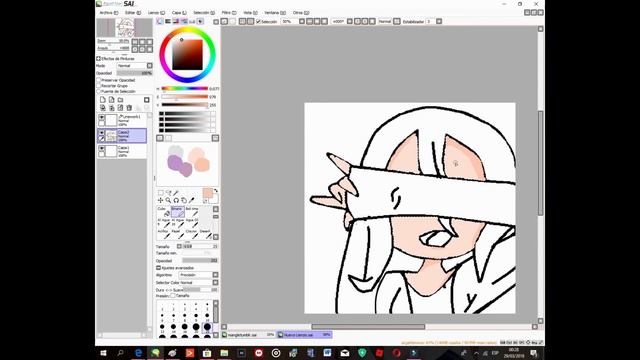Pick the Papel brush

coord(177,234)
